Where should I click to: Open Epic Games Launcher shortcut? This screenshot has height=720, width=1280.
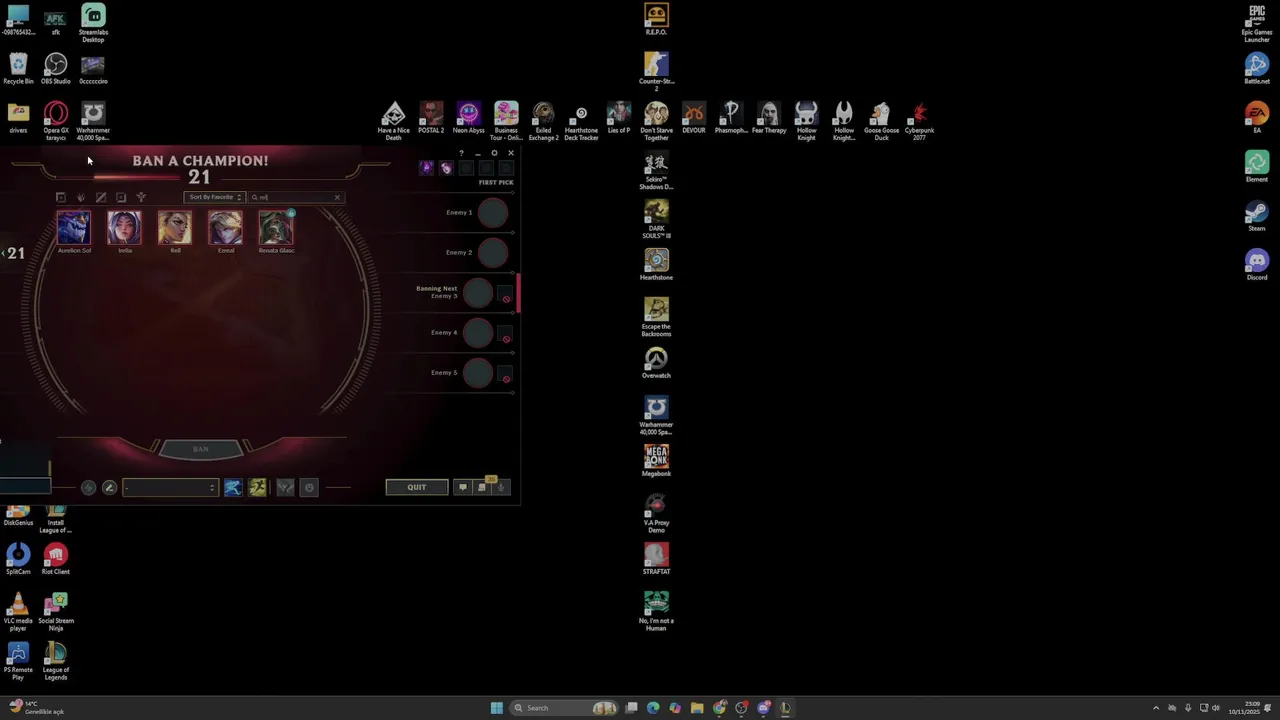click(x=1257, y=24)
